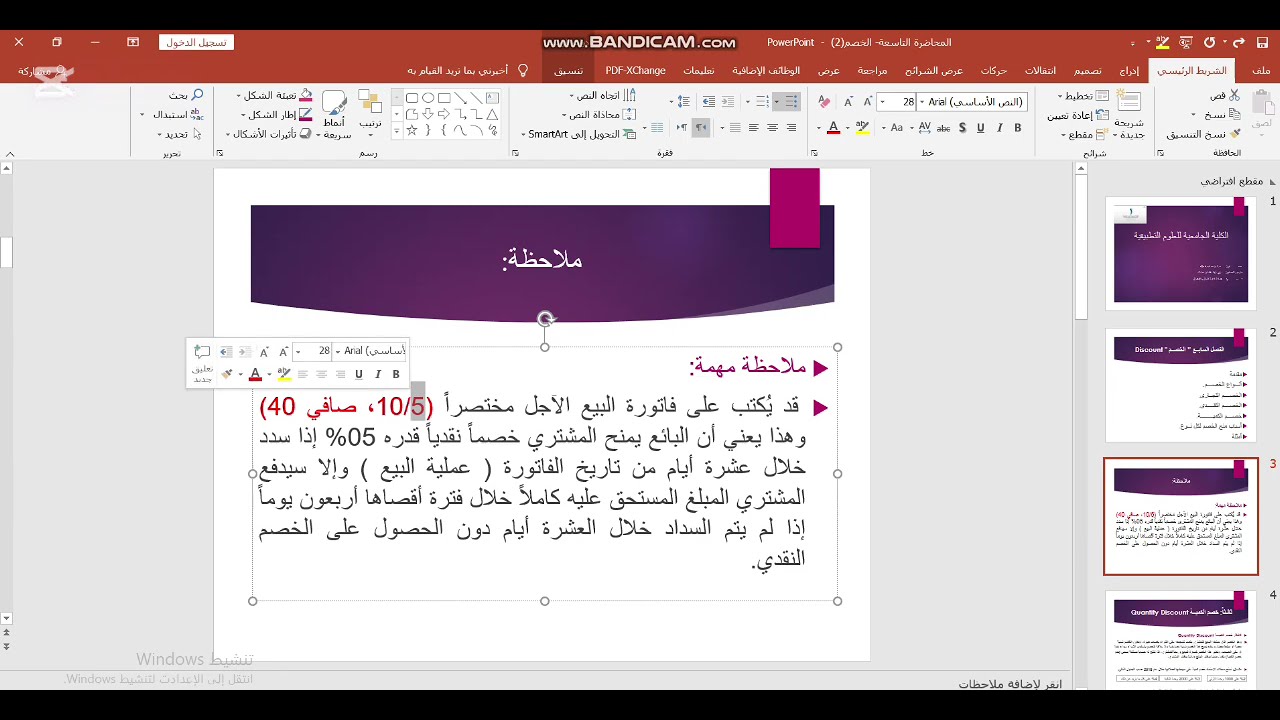
Task: Open Select (تحديد) dropdown
Action: click(181, 134)
